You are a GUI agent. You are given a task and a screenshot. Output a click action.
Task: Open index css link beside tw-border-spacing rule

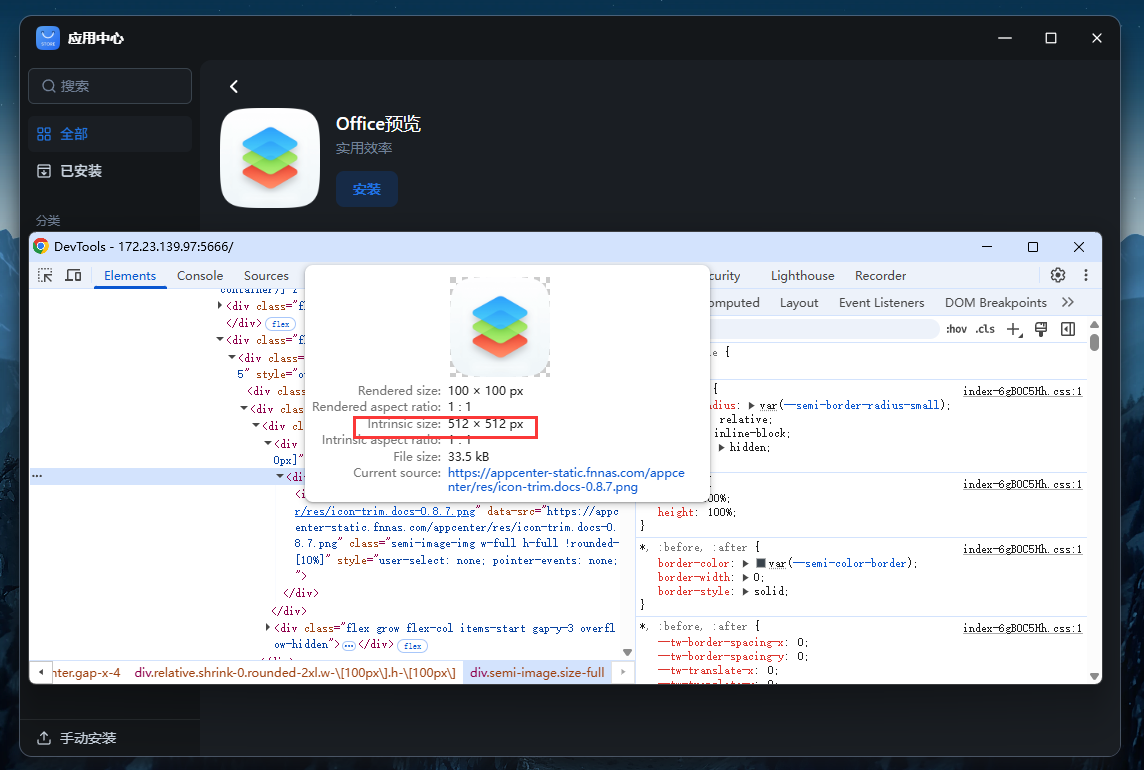(x=1022, y=628)
